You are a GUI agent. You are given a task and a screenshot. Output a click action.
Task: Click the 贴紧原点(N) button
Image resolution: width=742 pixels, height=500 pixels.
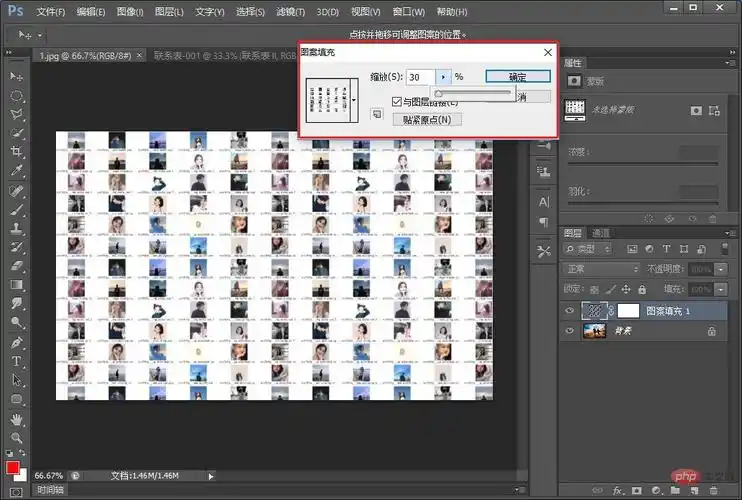[427, 120]
